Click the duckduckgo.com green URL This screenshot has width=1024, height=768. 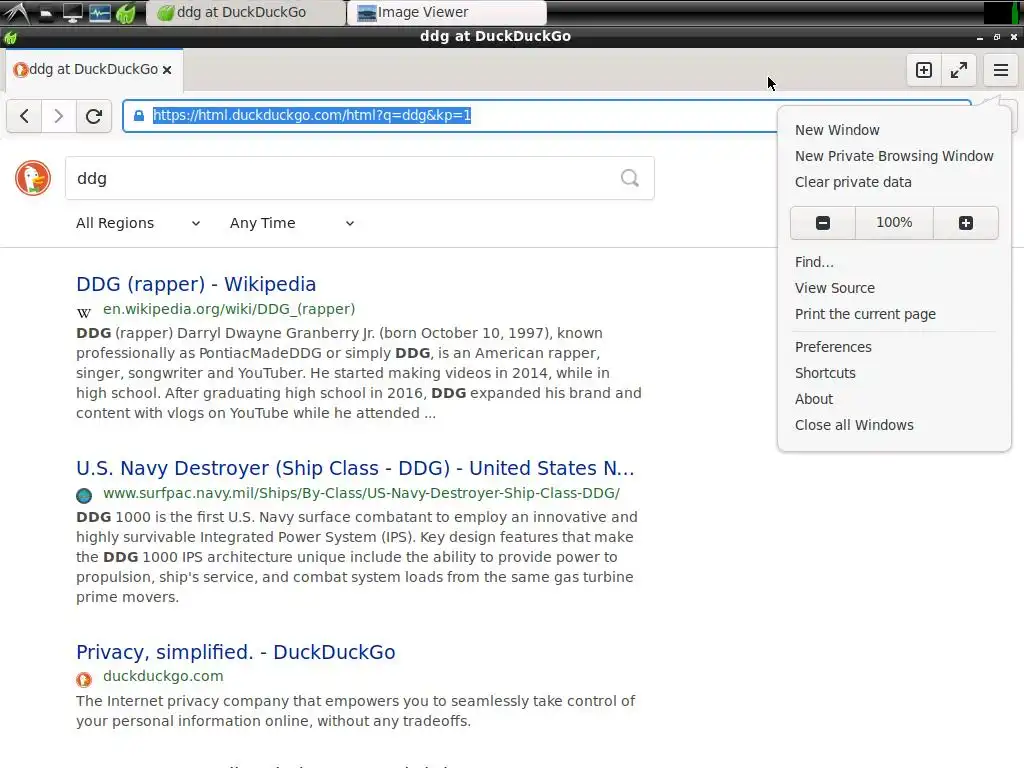click(163, 676)
